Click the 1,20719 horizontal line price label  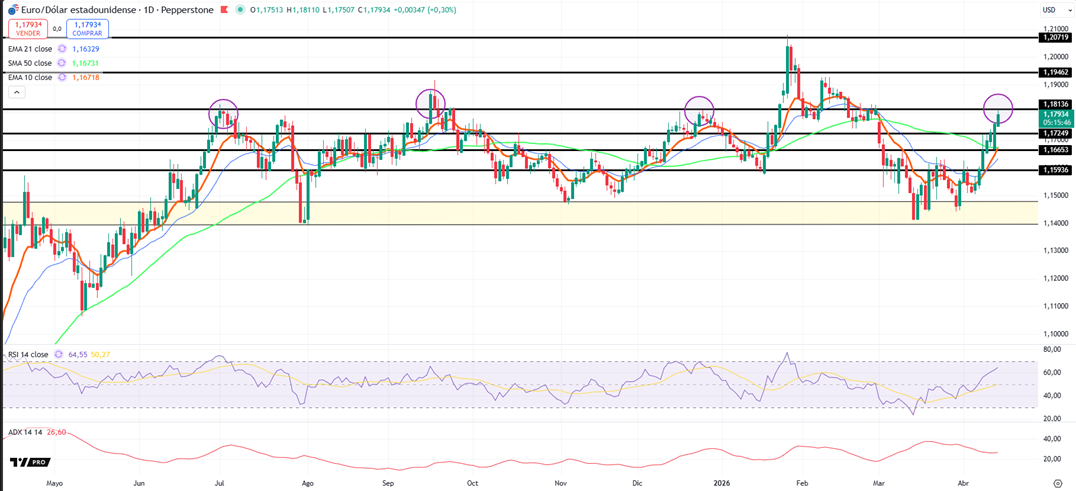(x=1055, y=37)
